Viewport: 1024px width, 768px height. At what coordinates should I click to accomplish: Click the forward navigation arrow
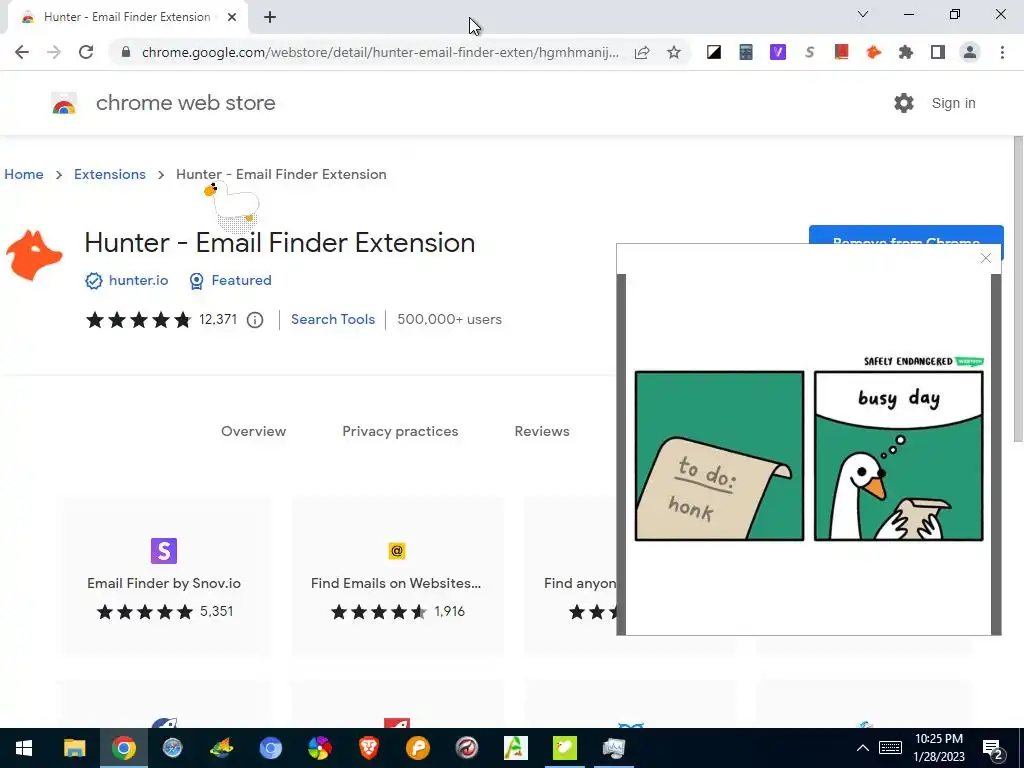click(54, 52)
